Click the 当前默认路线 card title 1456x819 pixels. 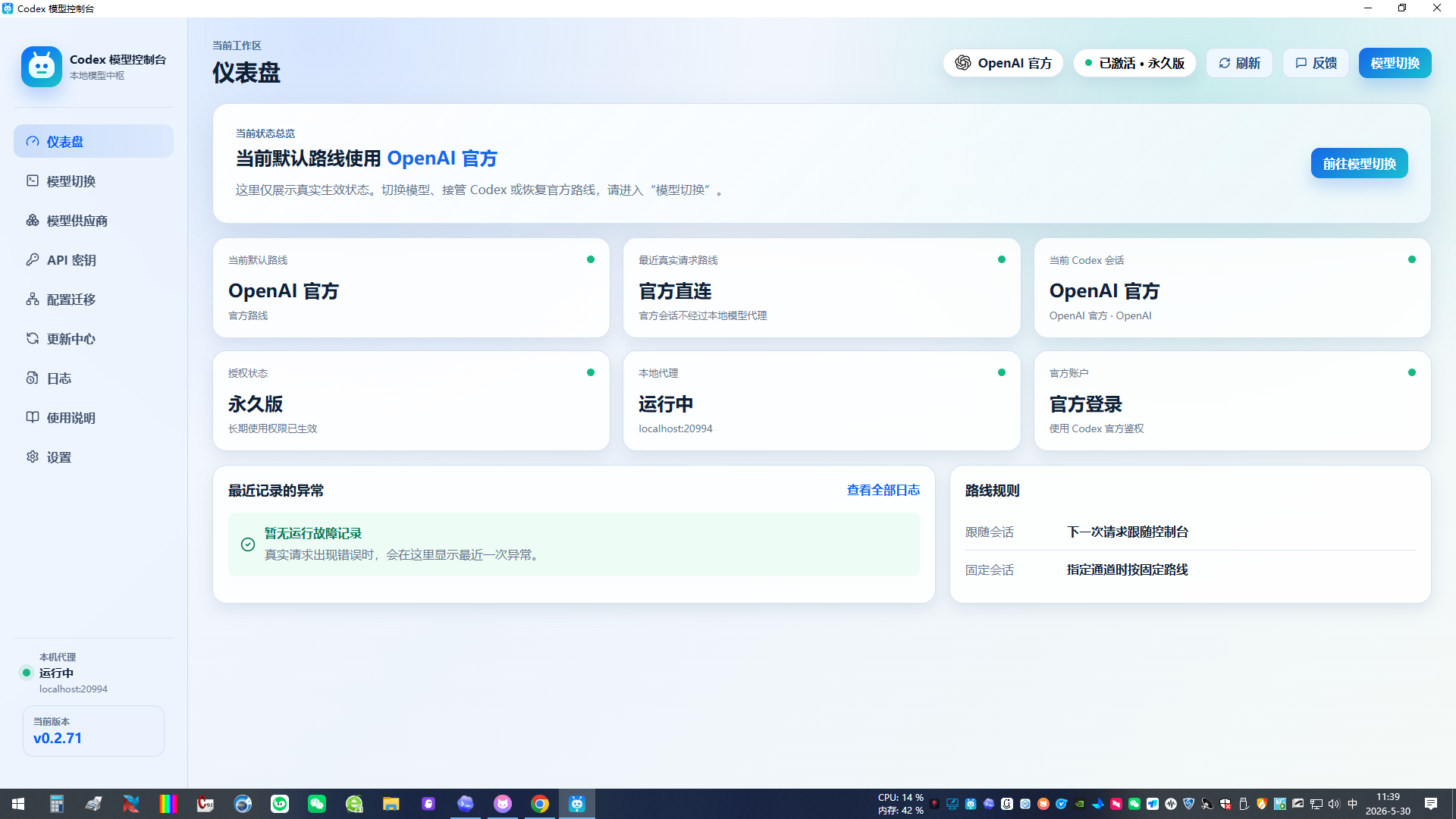(x=258, y=260)
